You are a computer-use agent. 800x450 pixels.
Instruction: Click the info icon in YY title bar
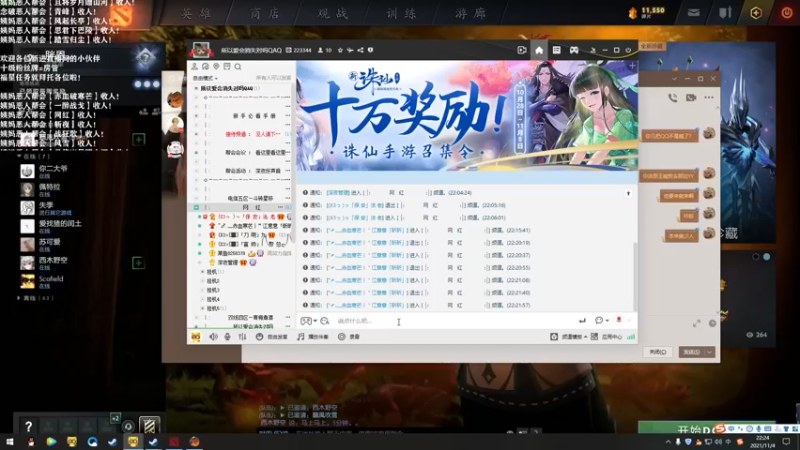tap(370, 50)
